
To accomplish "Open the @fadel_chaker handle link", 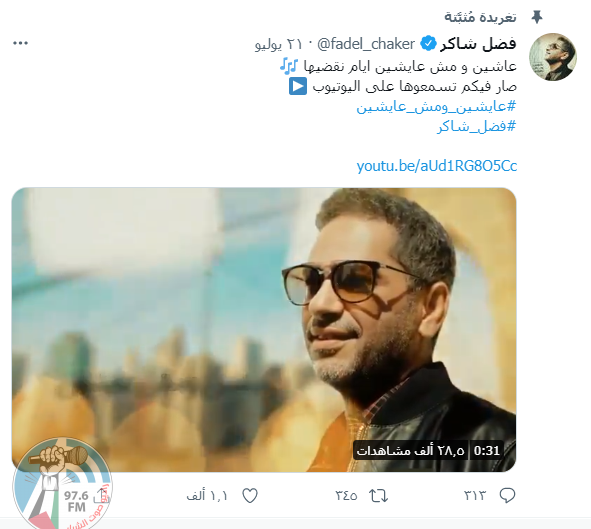I will point(366,44).
